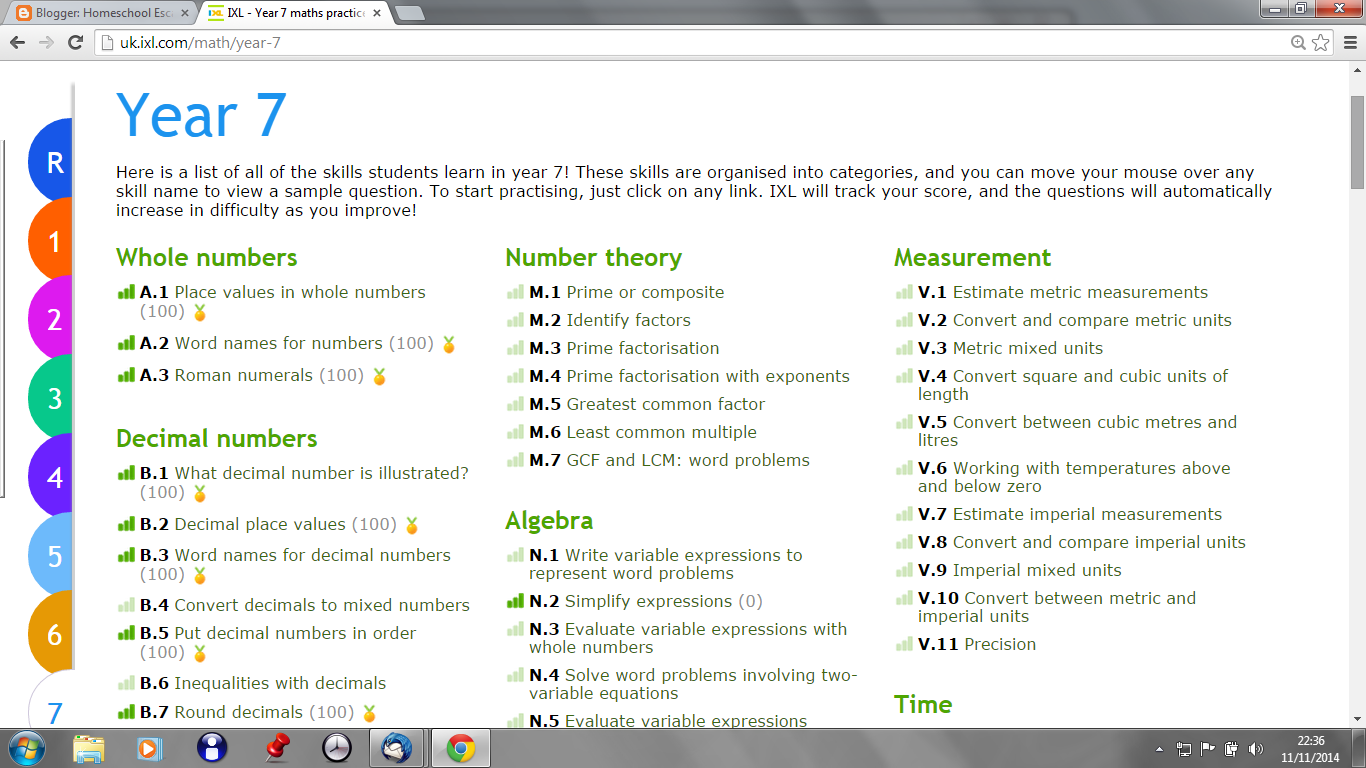The height and width of the screenshot is (768, 1366).
Task: Click the gold medal beside A.2 Word names
Action: 449,344
